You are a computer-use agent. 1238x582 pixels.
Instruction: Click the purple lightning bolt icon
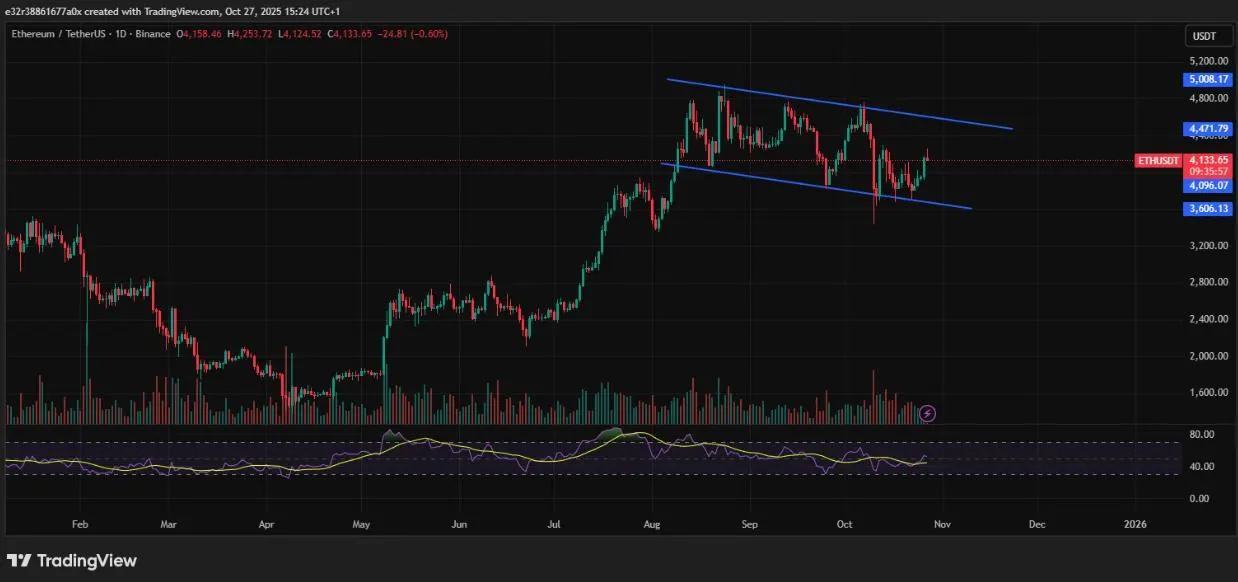[927, 412]
